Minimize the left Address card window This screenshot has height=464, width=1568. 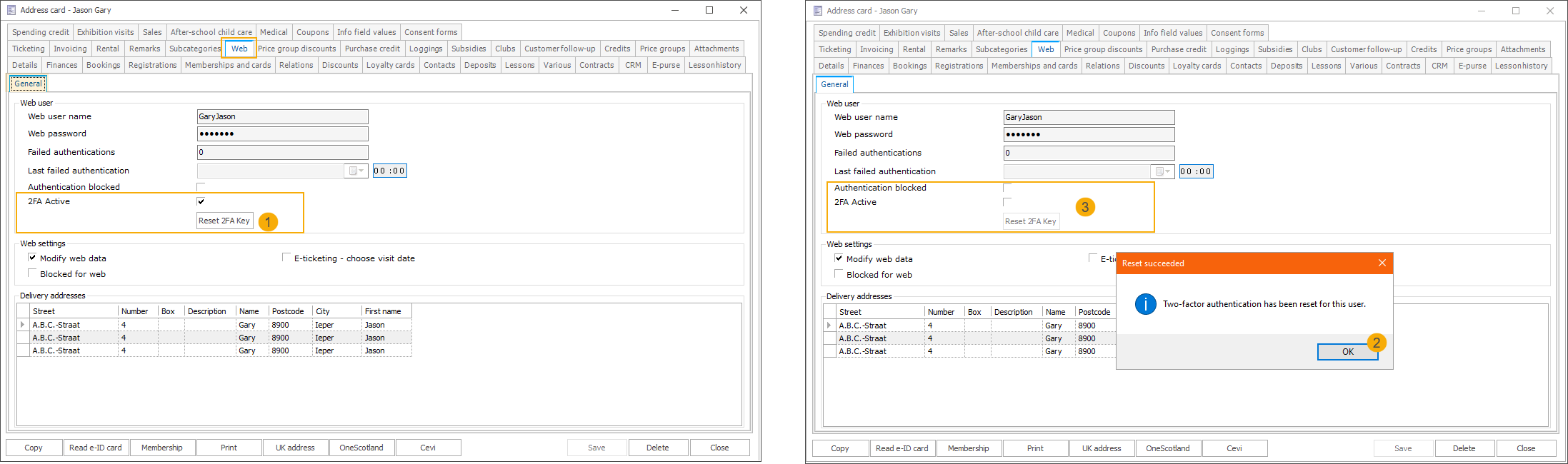(x=675, y=10)
